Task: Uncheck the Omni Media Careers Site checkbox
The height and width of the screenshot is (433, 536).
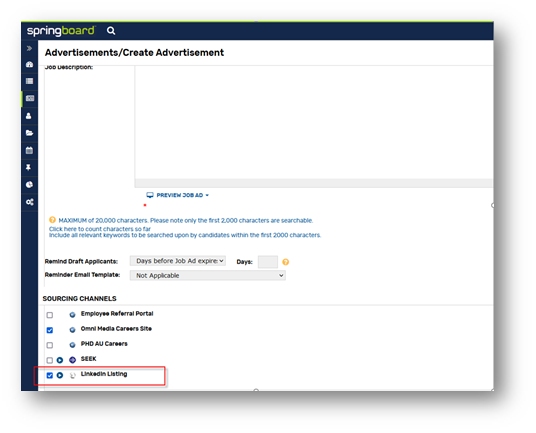Action: [50, 330]
